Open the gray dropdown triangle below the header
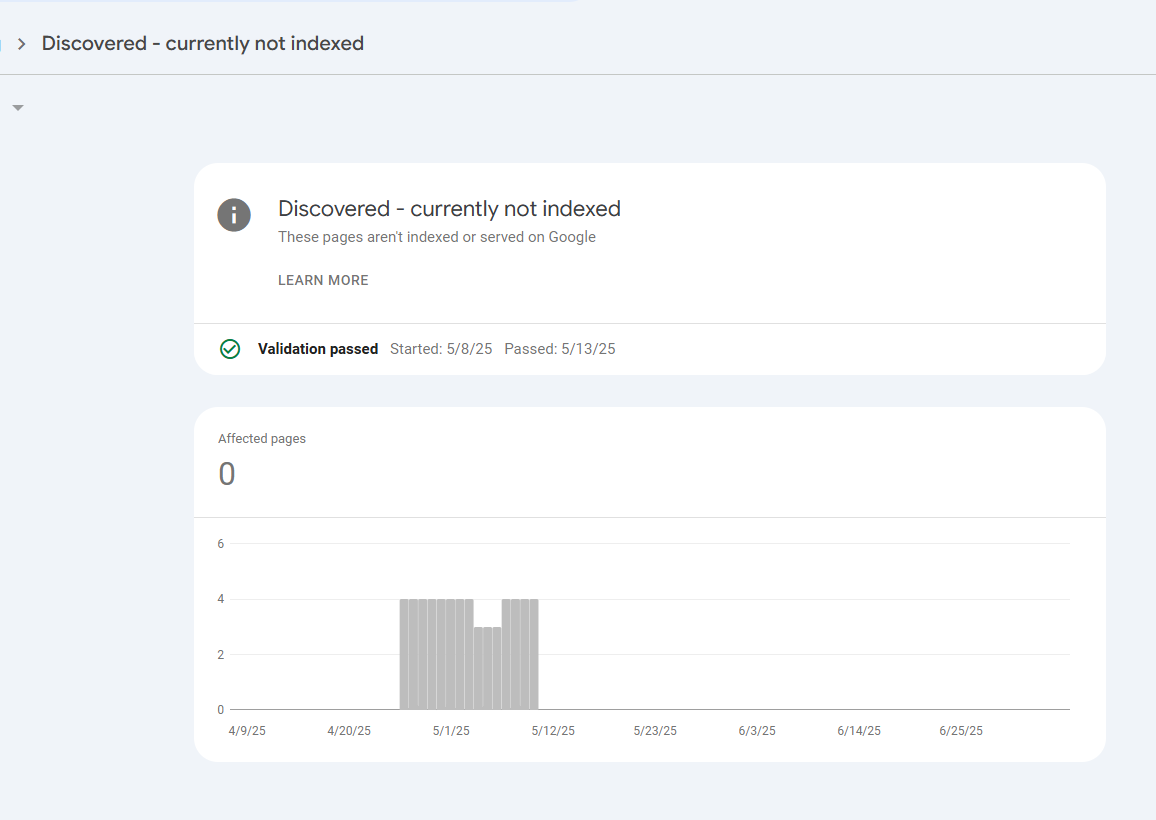The image size is (1156, 820). click(16, 106)
